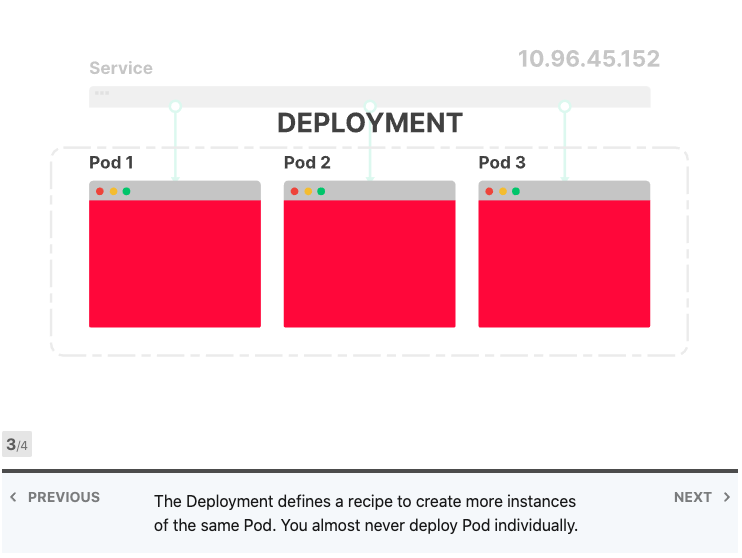
Task: Select the red body of Pod 2
Action: [369, 263]
